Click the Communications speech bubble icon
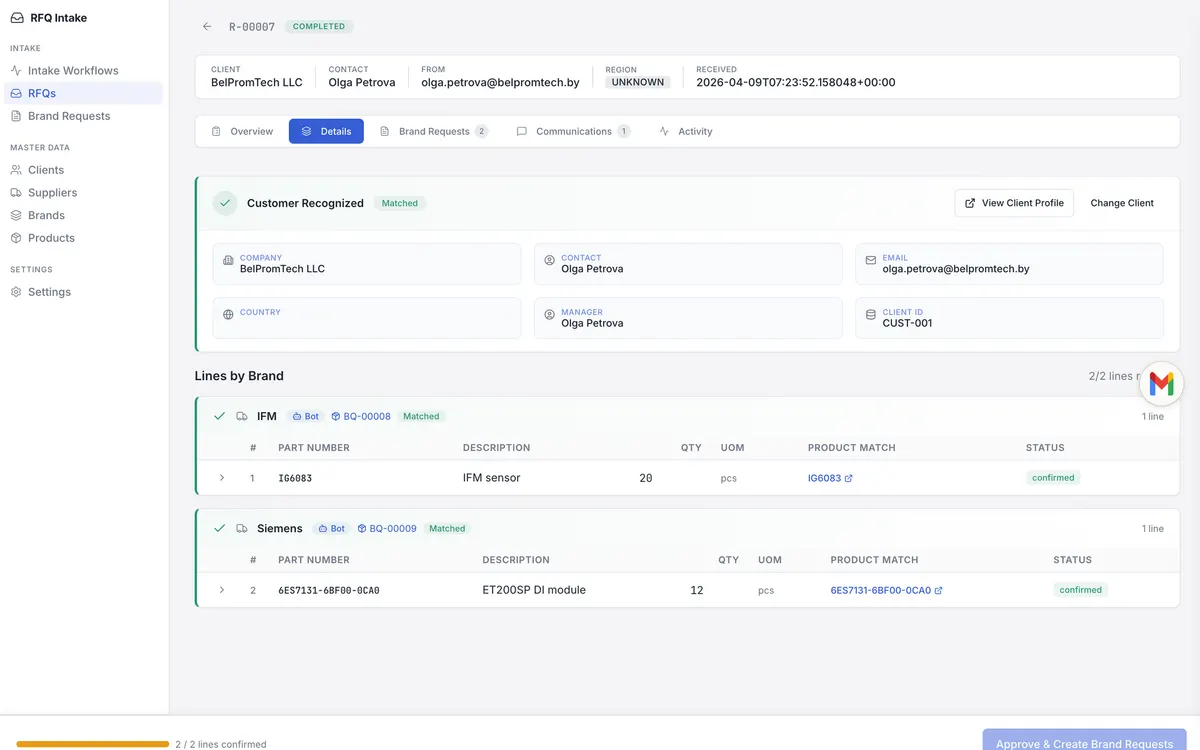The image size is (1200, 750). 521,131
